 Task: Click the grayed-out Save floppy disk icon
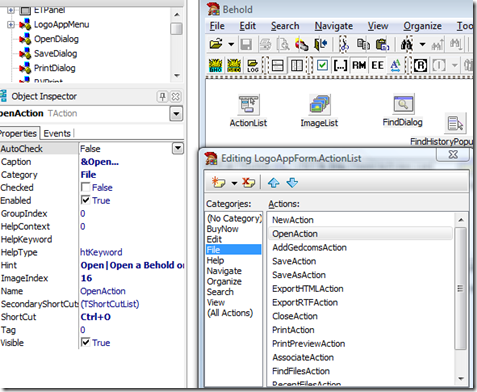[x=246, y=44]
